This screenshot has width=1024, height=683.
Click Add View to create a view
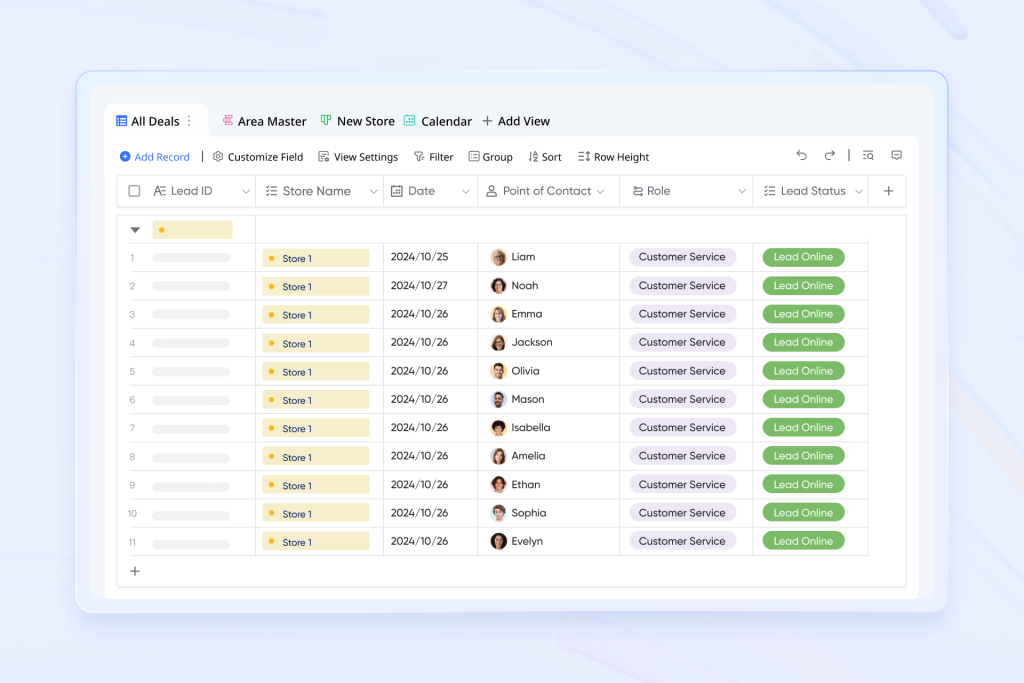pyautogui.click(x=516, y=121)
